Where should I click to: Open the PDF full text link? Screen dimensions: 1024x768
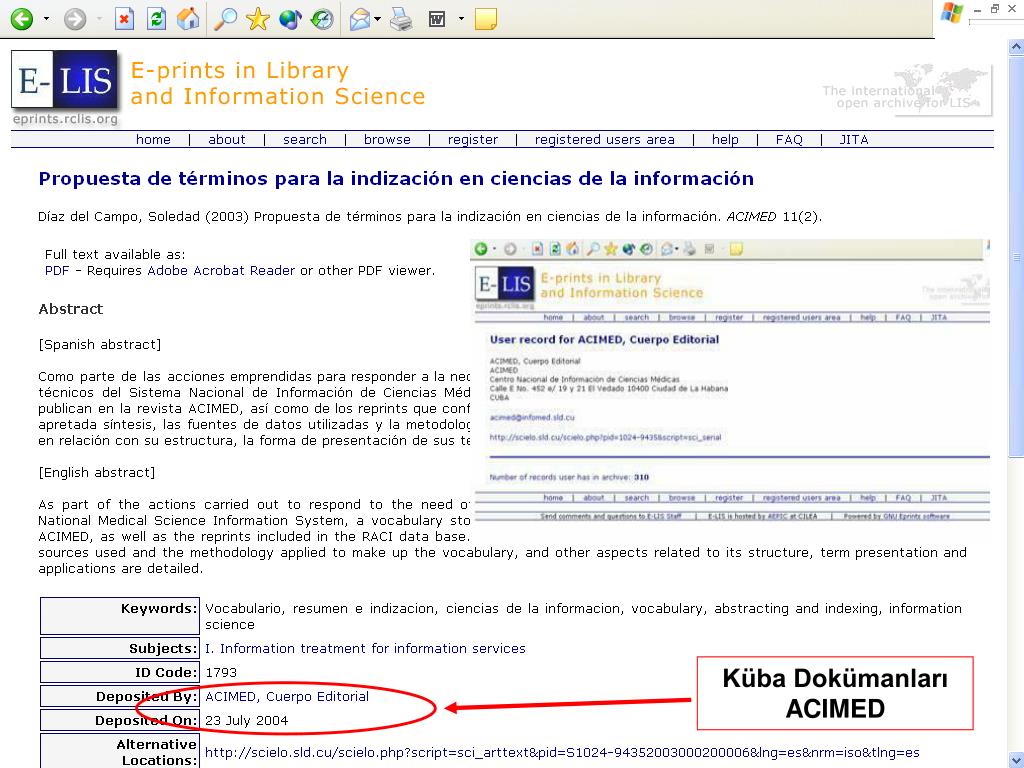tap(57, 270)
